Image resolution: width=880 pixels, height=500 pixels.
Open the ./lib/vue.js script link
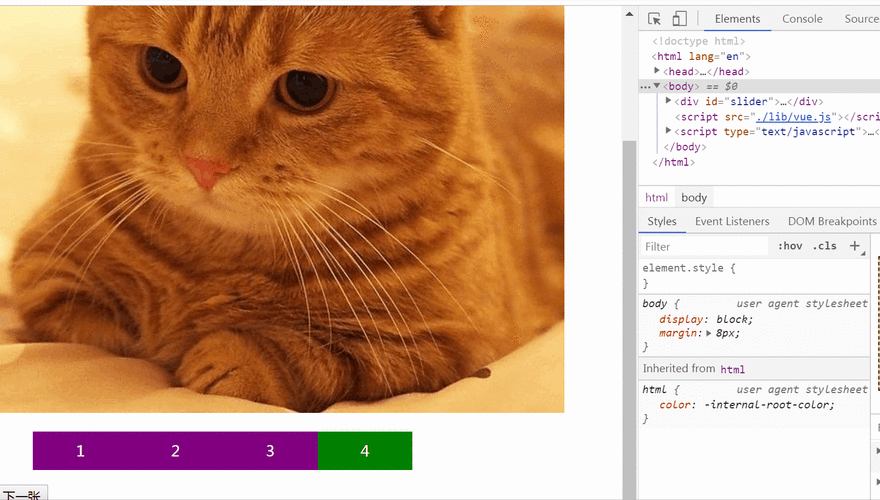click(x=793, y=117)
